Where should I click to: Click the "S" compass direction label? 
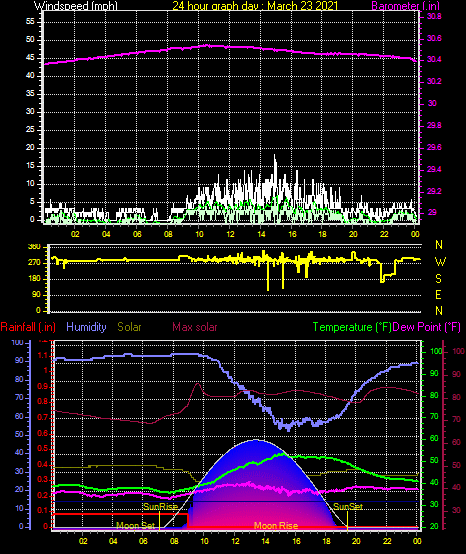pos(438,279)
